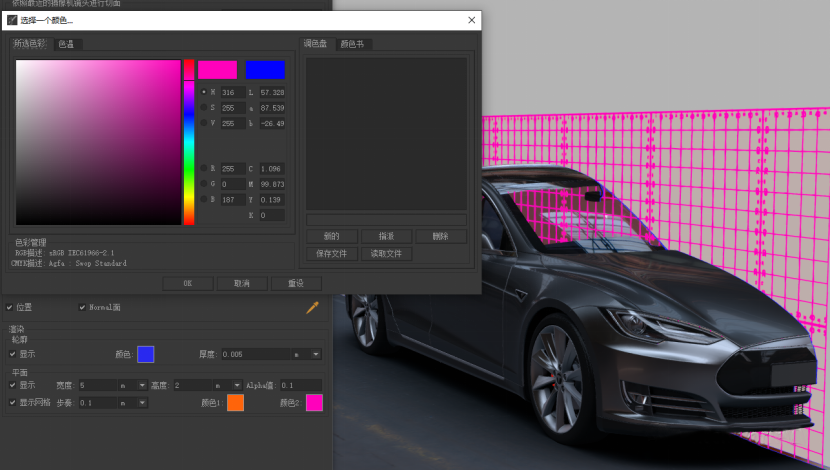
Task: Click the Alpha值 input field
Action: click(300, 385)
